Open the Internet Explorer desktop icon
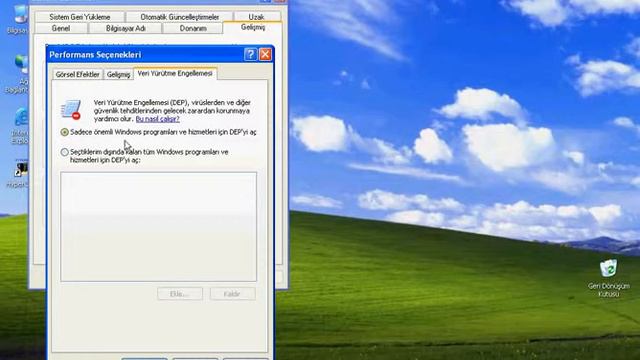640x360 pixels. coord(19,126)
